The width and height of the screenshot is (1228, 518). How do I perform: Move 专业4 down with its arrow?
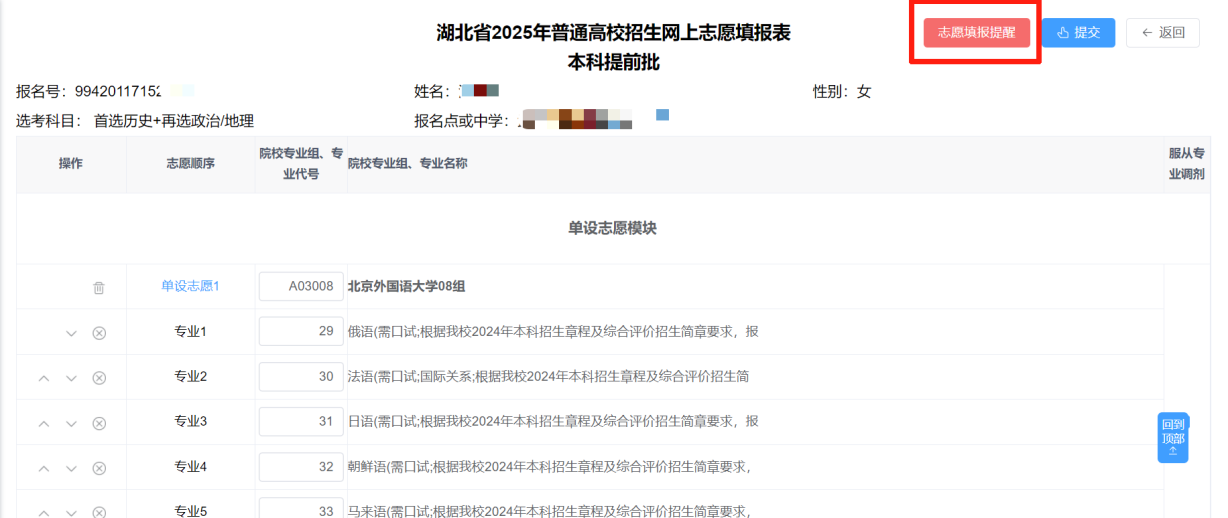tap(71, 468)
